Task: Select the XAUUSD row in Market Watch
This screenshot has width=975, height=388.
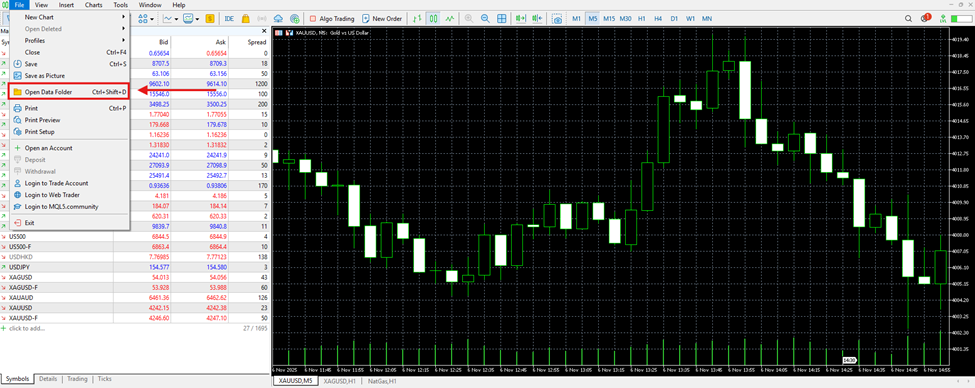Action: pos(134,307)
